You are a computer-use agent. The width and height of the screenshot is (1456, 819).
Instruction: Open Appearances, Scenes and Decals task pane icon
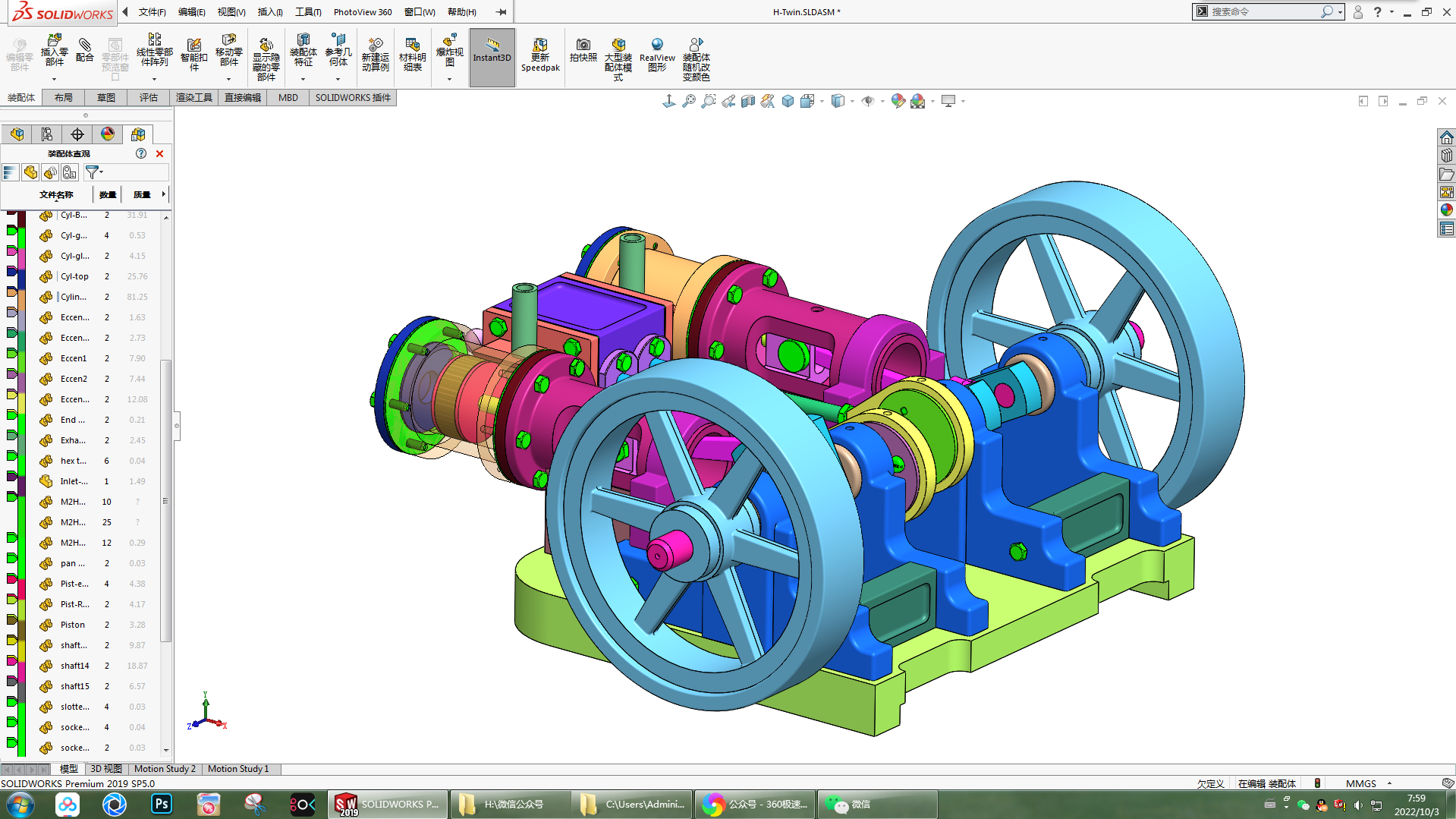[1447, 210]
